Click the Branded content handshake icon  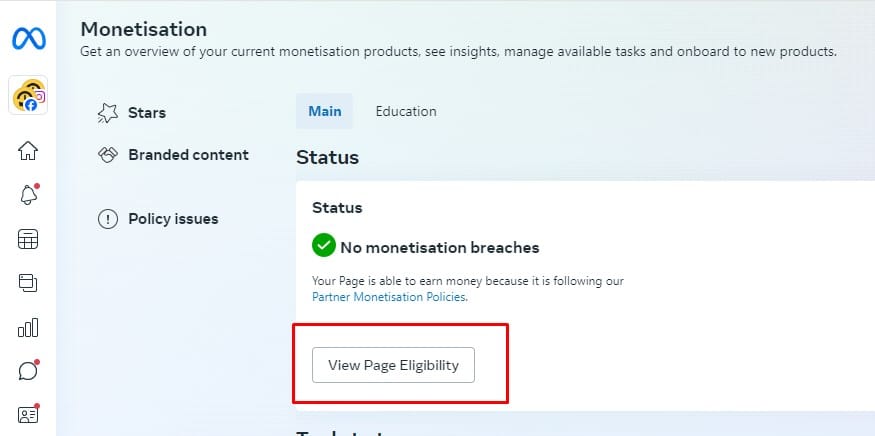pyautogui.click(x=108, y=155)
